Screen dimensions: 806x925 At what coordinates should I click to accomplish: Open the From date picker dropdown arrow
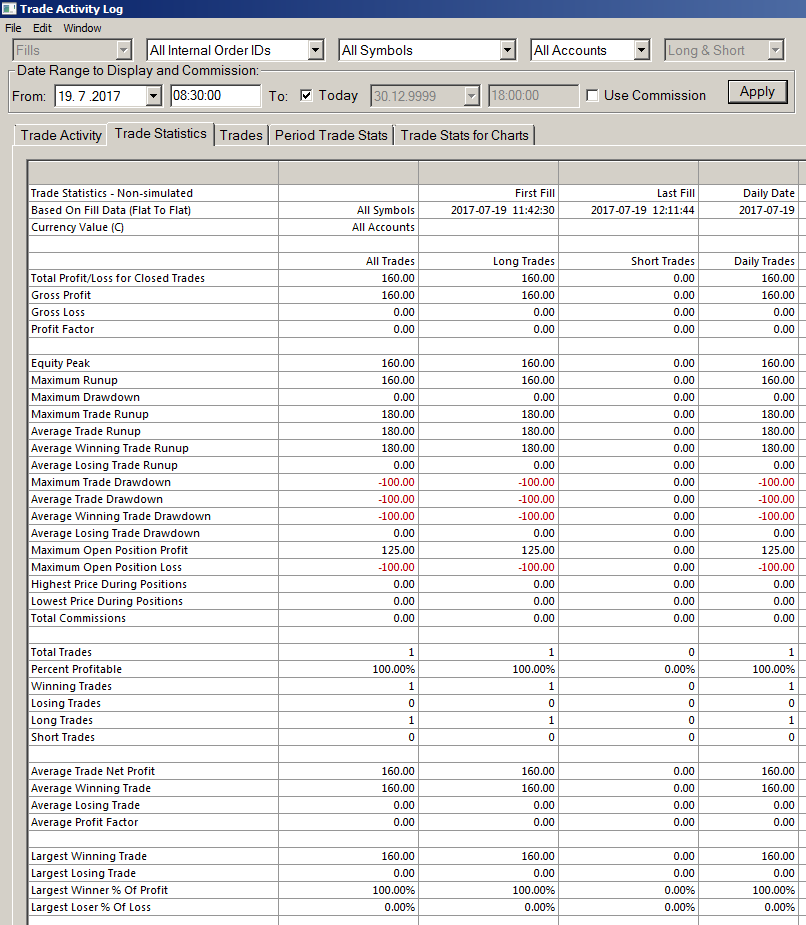153,96
